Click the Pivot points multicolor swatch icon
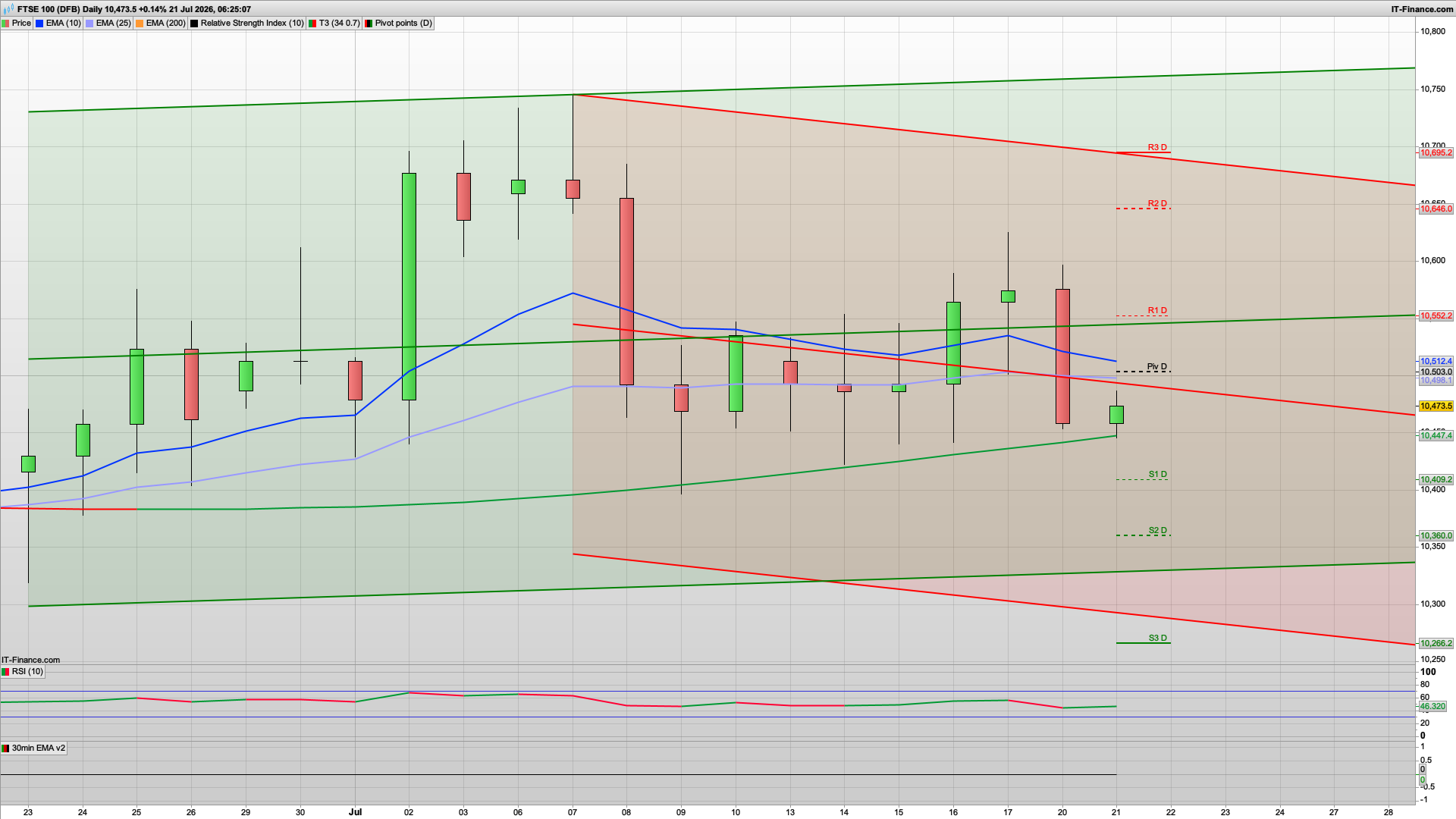Image resolution: width=1456 pixels, height=819 pixels. coord(369,24)
